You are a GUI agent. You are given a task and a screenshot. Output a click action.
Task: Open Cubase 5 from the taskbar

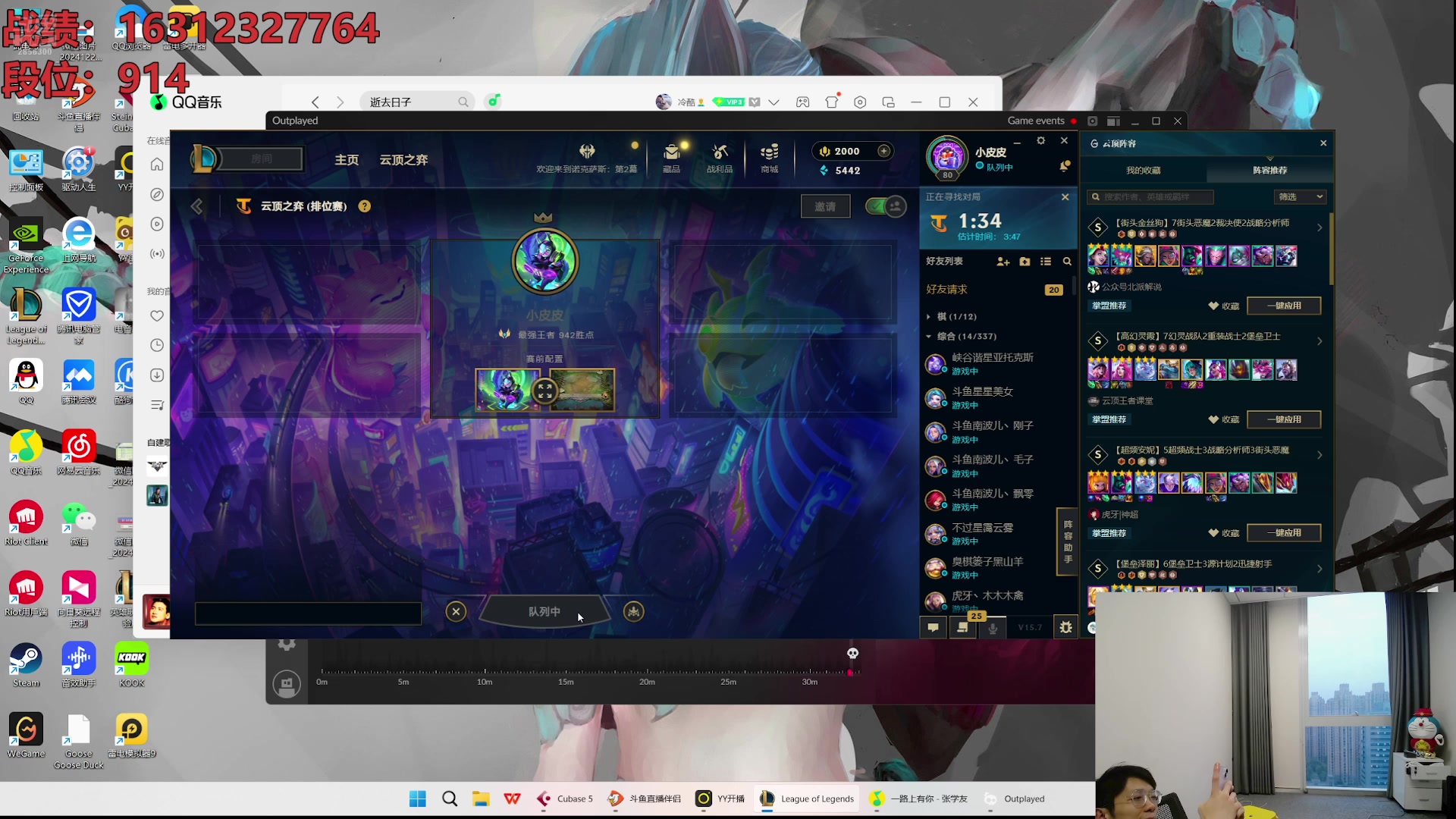click(x=565, y=799)
